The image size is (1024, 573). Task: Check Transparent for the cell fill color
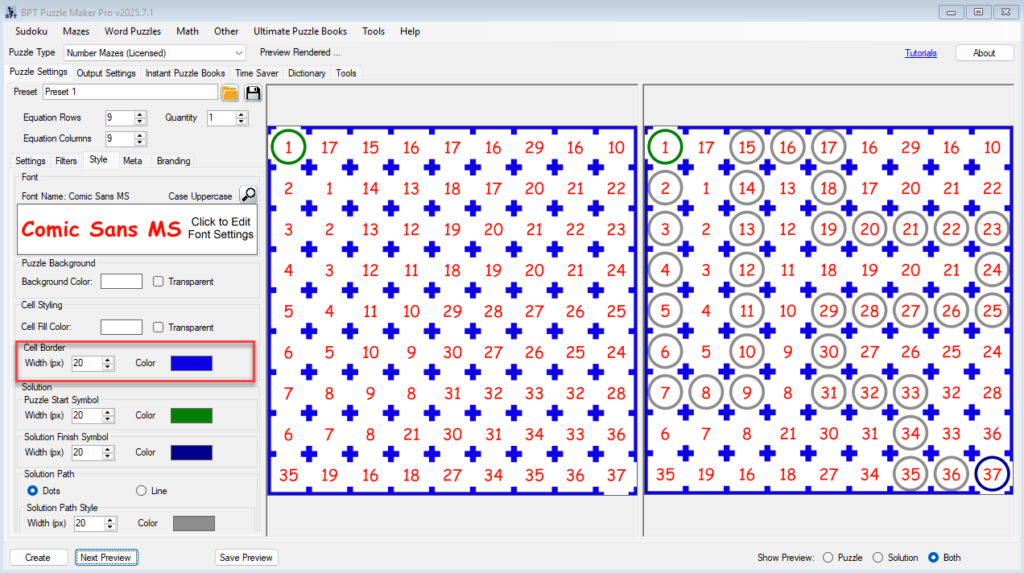[159, 328]
